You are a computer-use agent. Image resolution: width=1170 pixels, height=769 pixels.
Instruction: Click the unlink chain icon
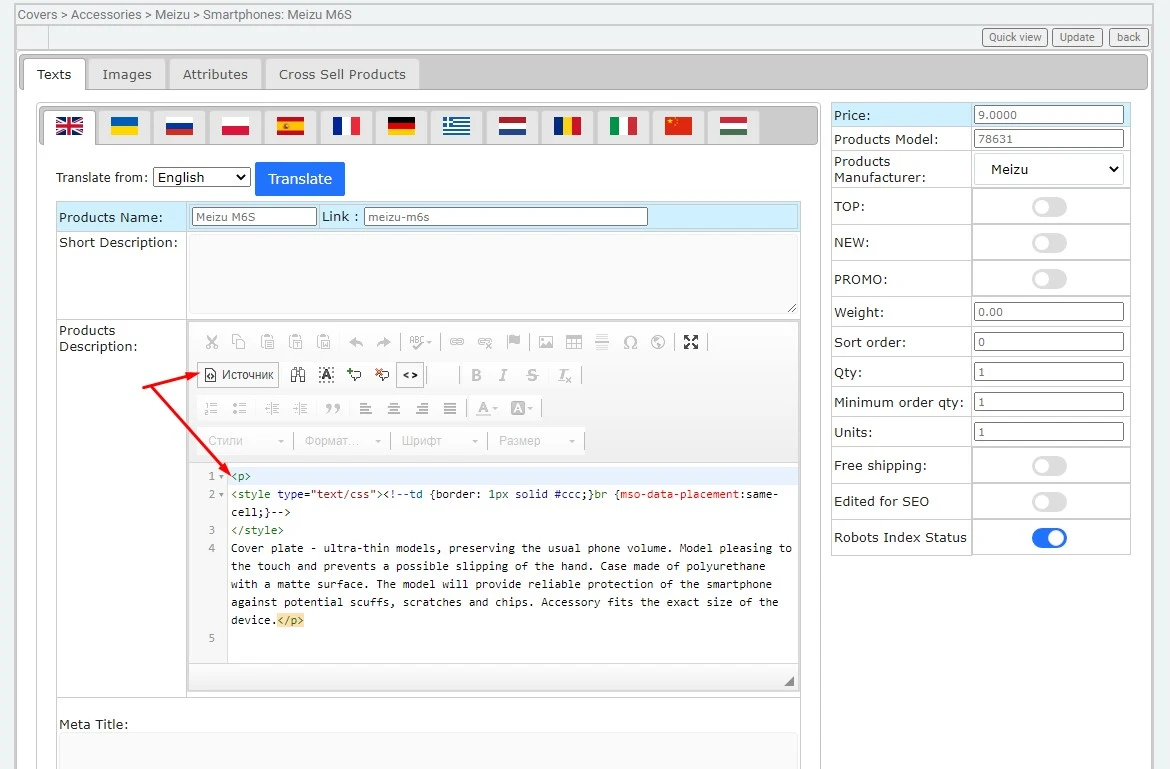(485, 342)
